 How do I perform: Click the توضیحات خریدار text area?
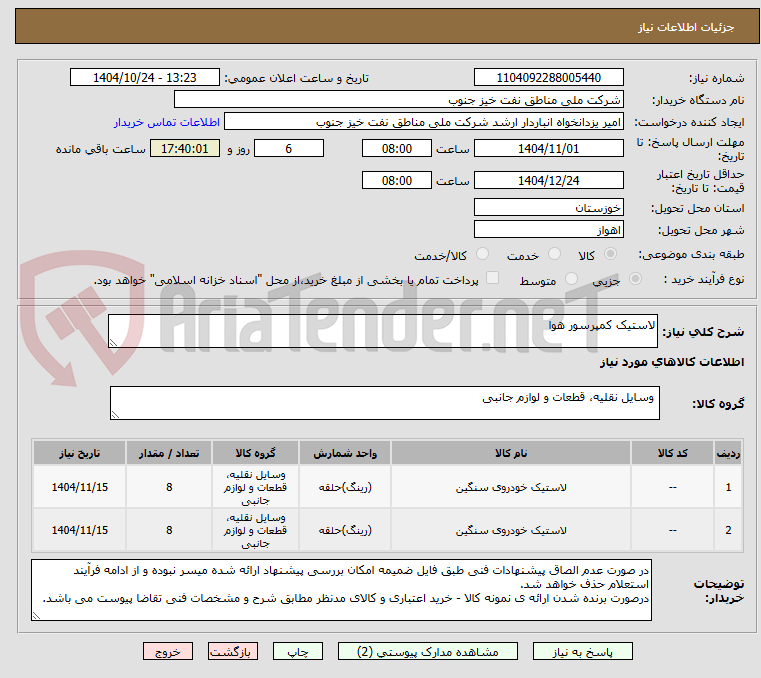(x=341, y=590)
